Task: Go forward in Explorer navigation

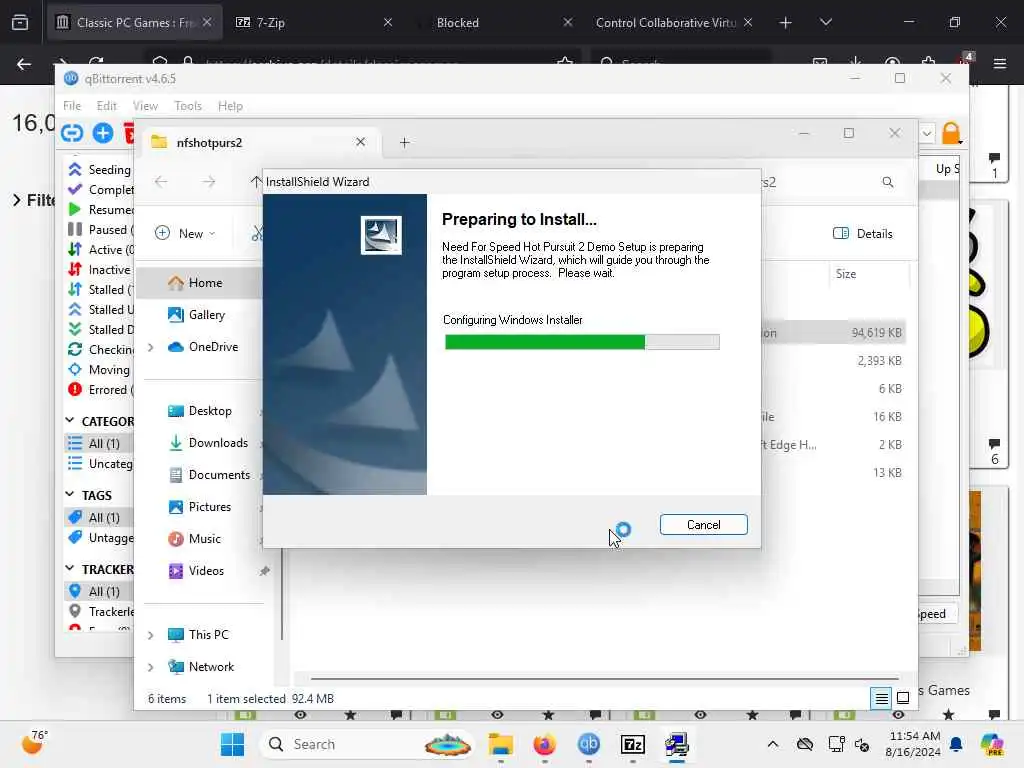Action: [209, 182]
